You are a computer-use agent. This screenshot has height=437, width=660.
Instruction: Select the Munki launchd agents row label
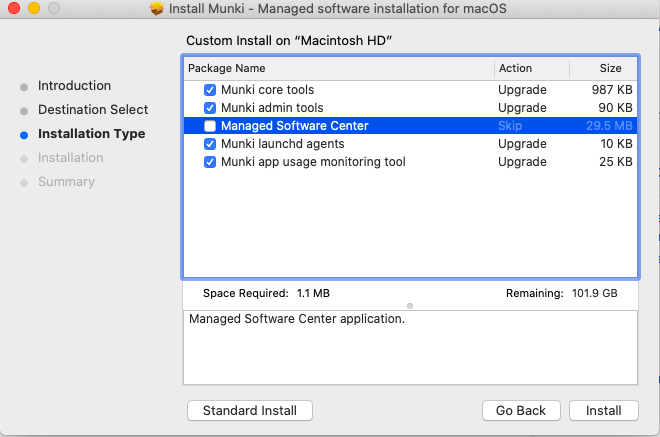(x=282, y=144)
